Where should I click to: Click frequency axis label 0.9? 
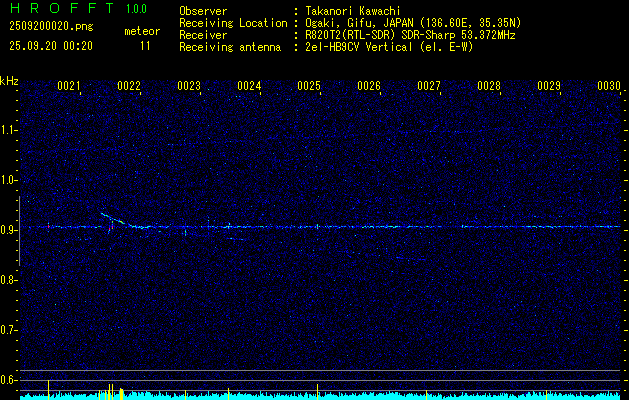point(7,230)
